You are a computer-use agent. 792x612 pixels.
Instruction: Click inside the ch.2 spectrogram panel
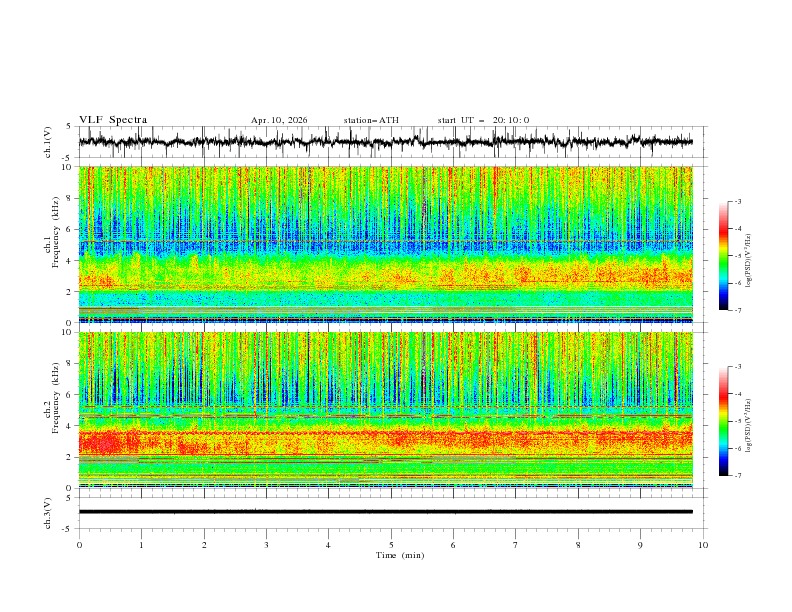(385, 410)
